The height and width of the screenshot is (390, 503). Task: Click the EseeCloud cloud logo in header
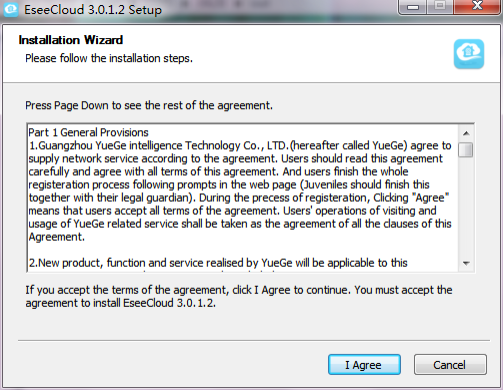(469, 54)
